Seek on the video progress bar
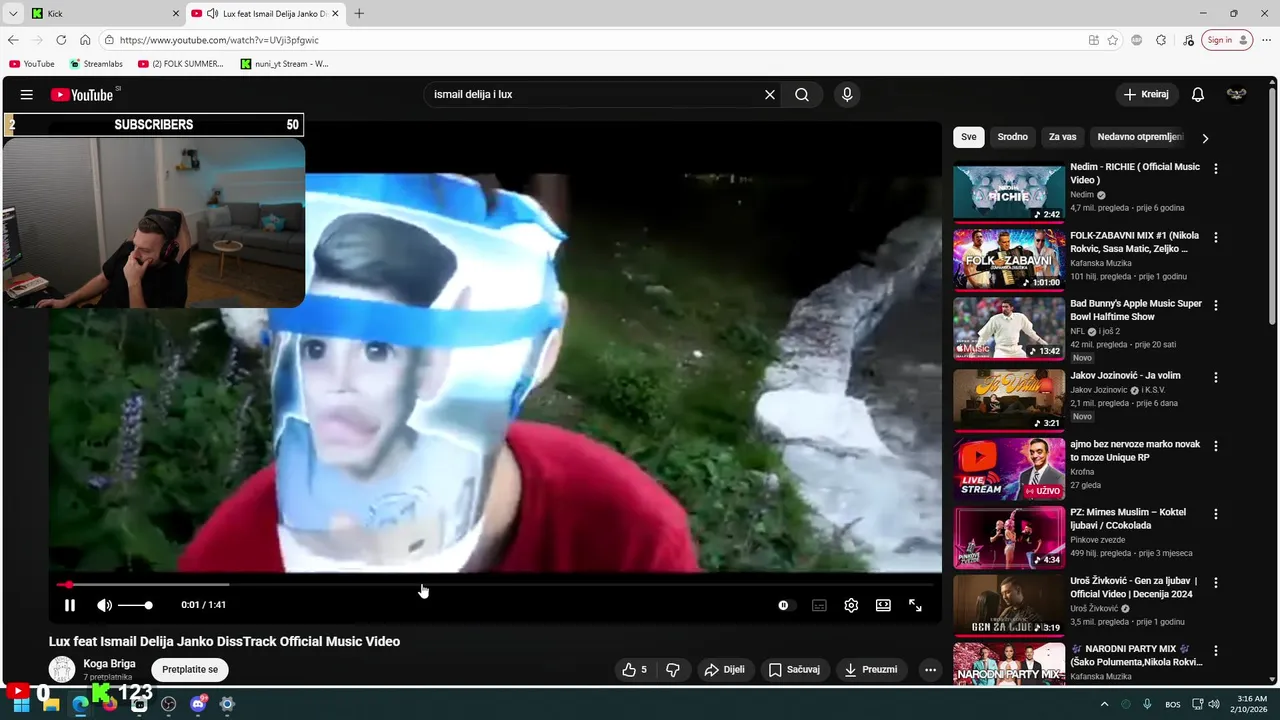This screenshot has height=720, width=1280. click(x=495, y=584)
